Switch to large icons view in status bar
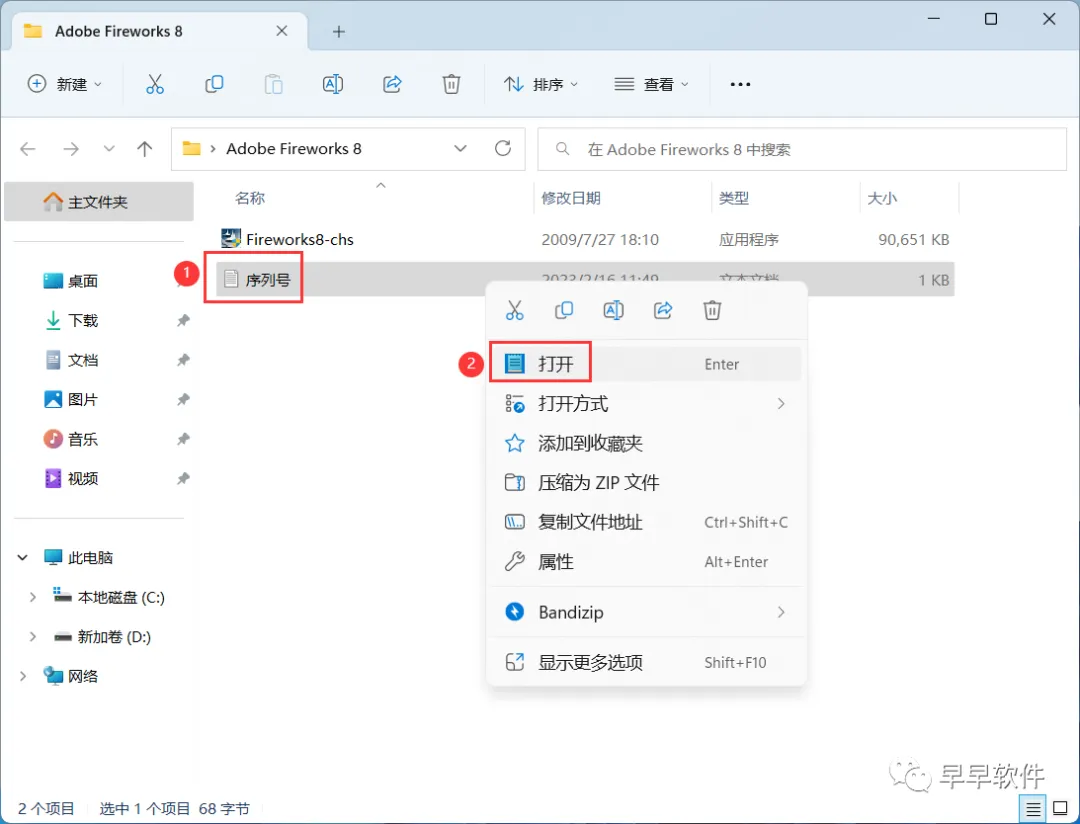 coord(1061,809)
